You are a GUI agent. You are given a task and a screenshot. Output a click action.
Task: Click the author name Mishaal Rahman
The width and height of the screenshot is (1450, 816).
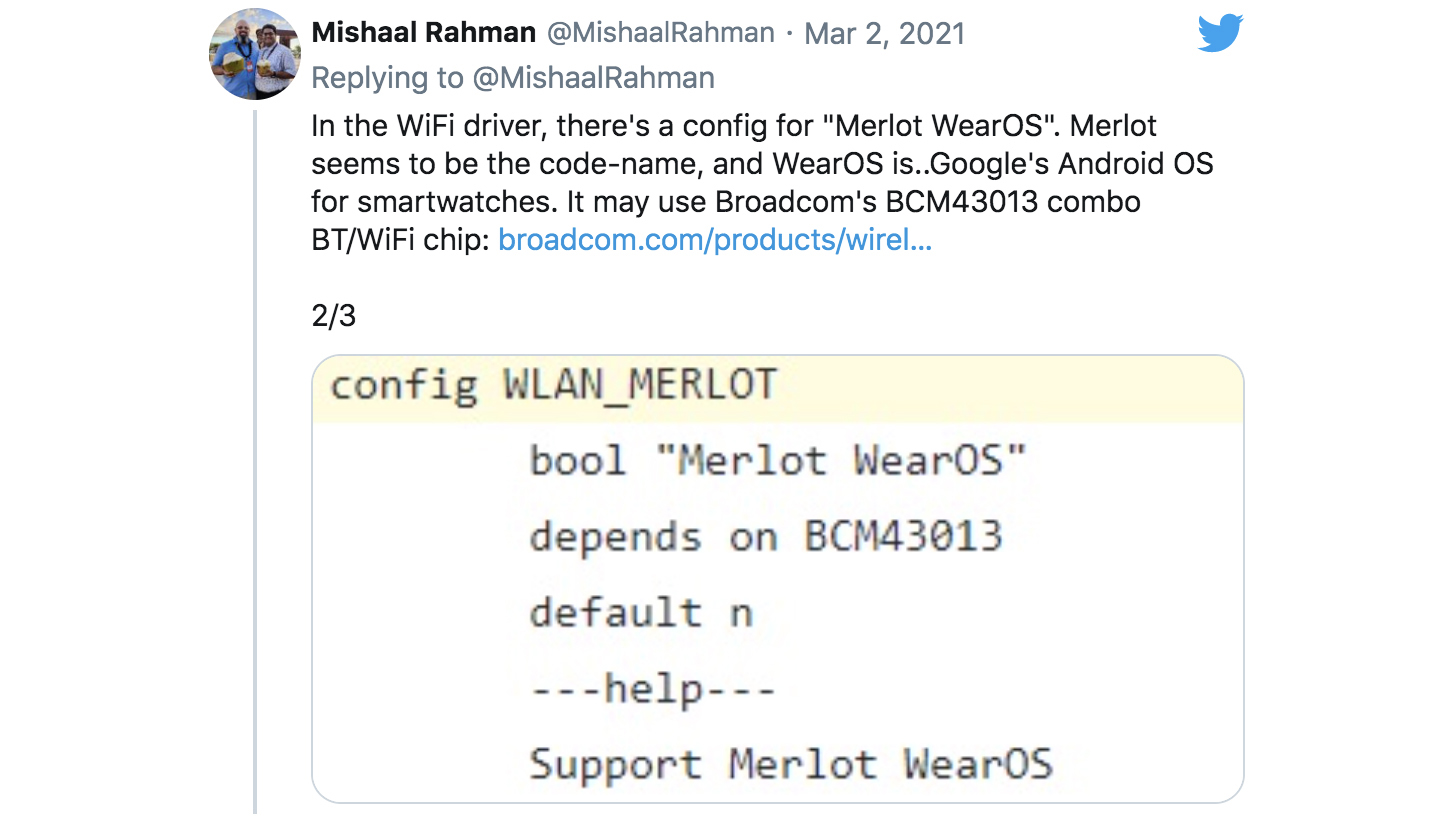pos(424,33)
